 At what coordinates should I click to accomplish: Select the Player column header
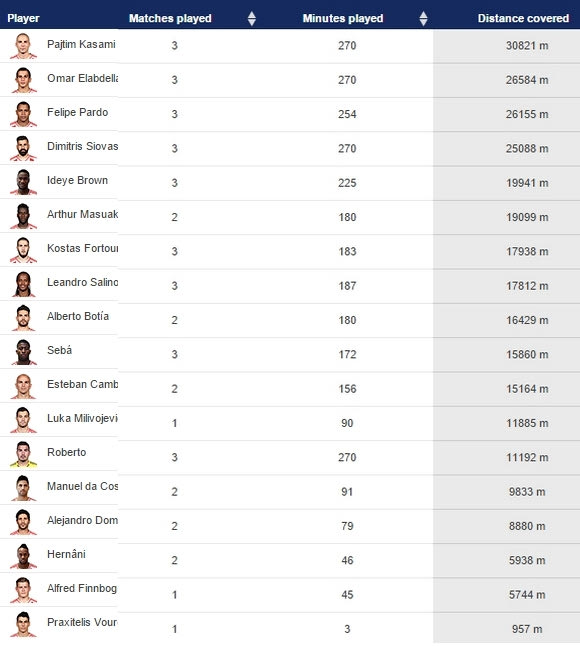23,19
